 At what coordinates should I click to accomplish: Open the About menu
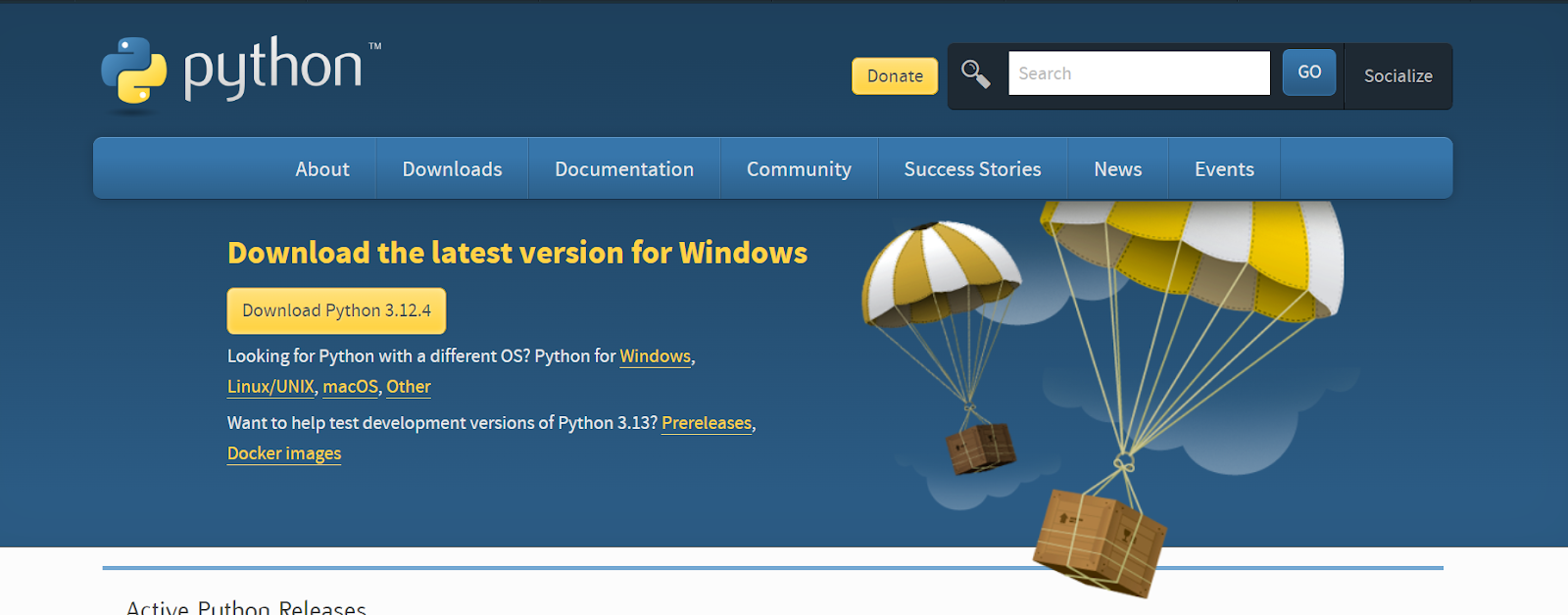click(x=322, y=168)
